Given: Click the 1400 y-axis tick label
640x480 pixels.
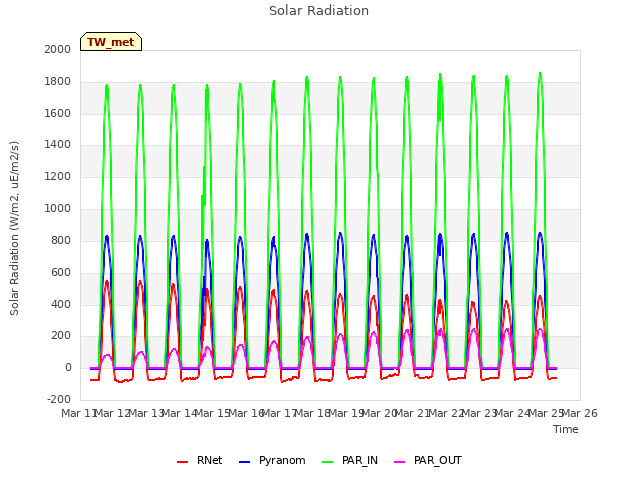Looking at the screenshot, I should coord(58,145).
